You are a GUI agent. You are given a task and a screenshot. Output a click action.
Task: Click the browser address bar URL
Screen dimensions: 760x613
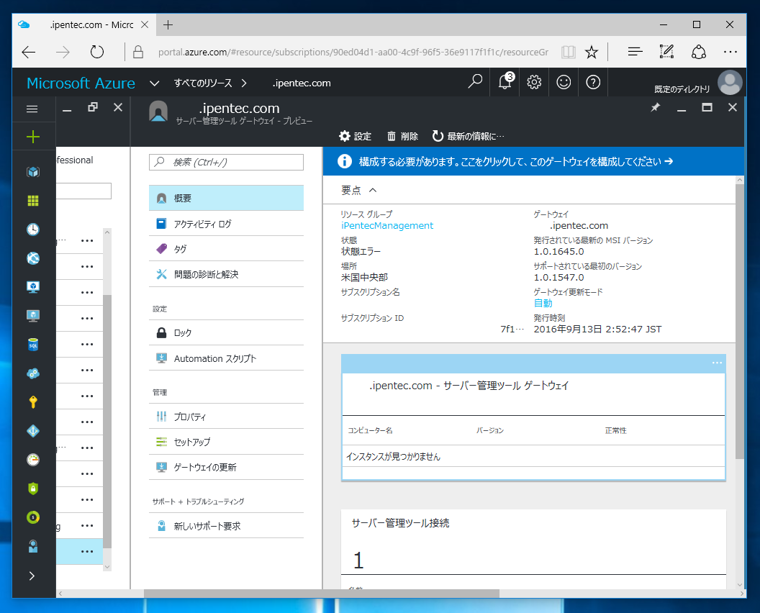[353, 52]
